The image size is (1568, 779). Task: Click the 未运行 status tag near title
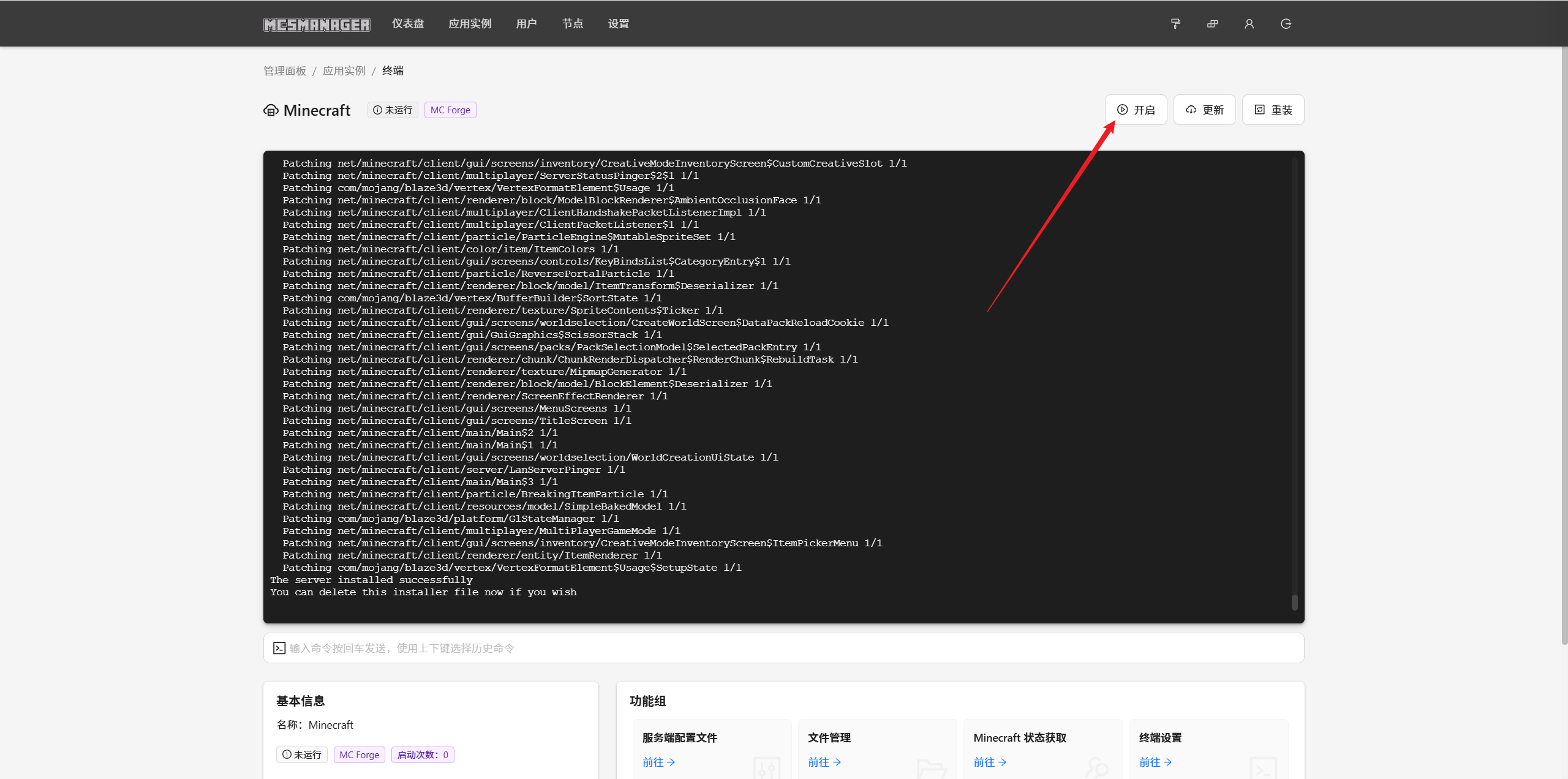pyautogui.click(x=393, y=110)
